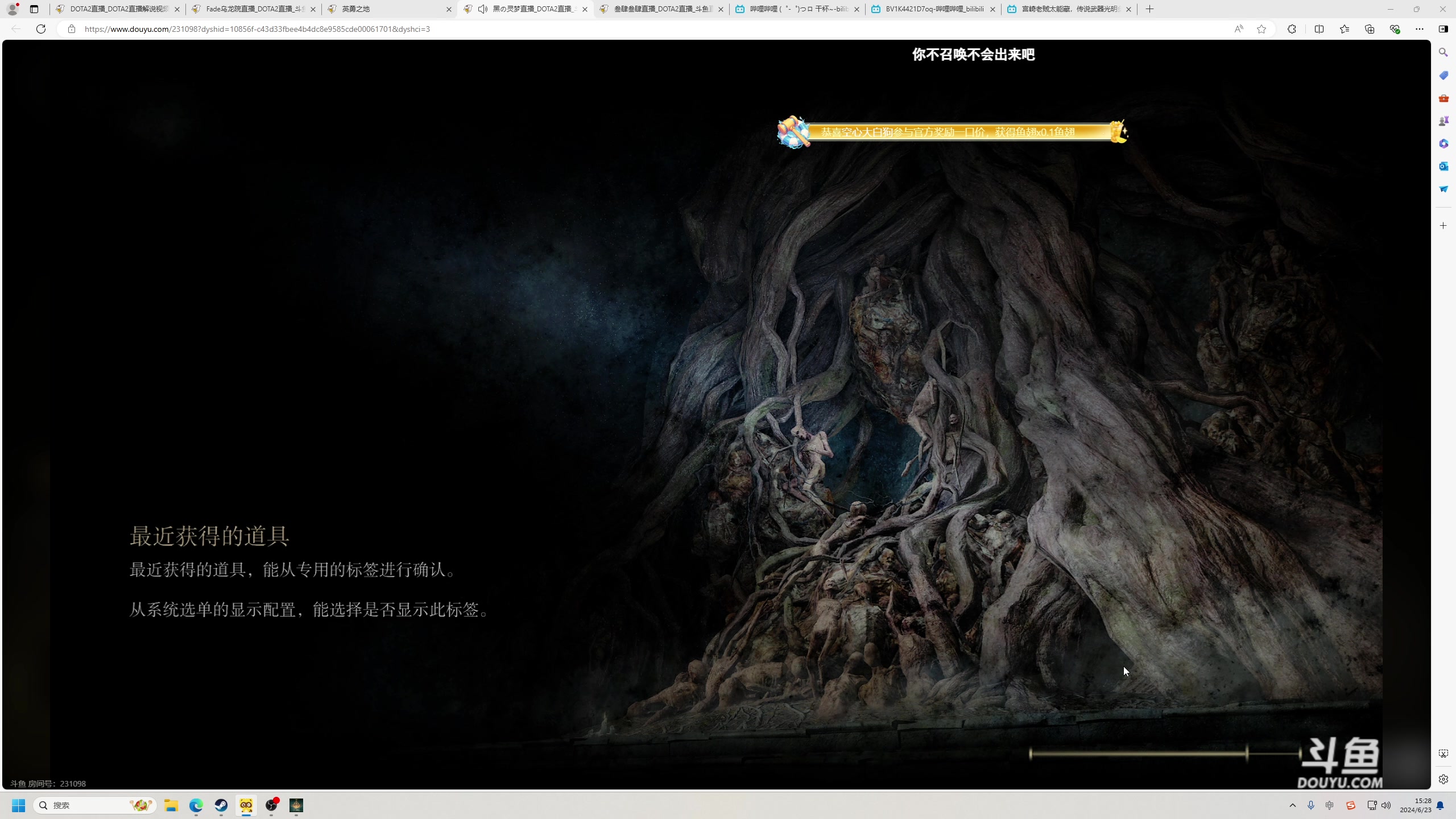Open the BV1K4421D7oq bilibili tab
This screenshot has width=1456, height=819.
pos(933,9)
